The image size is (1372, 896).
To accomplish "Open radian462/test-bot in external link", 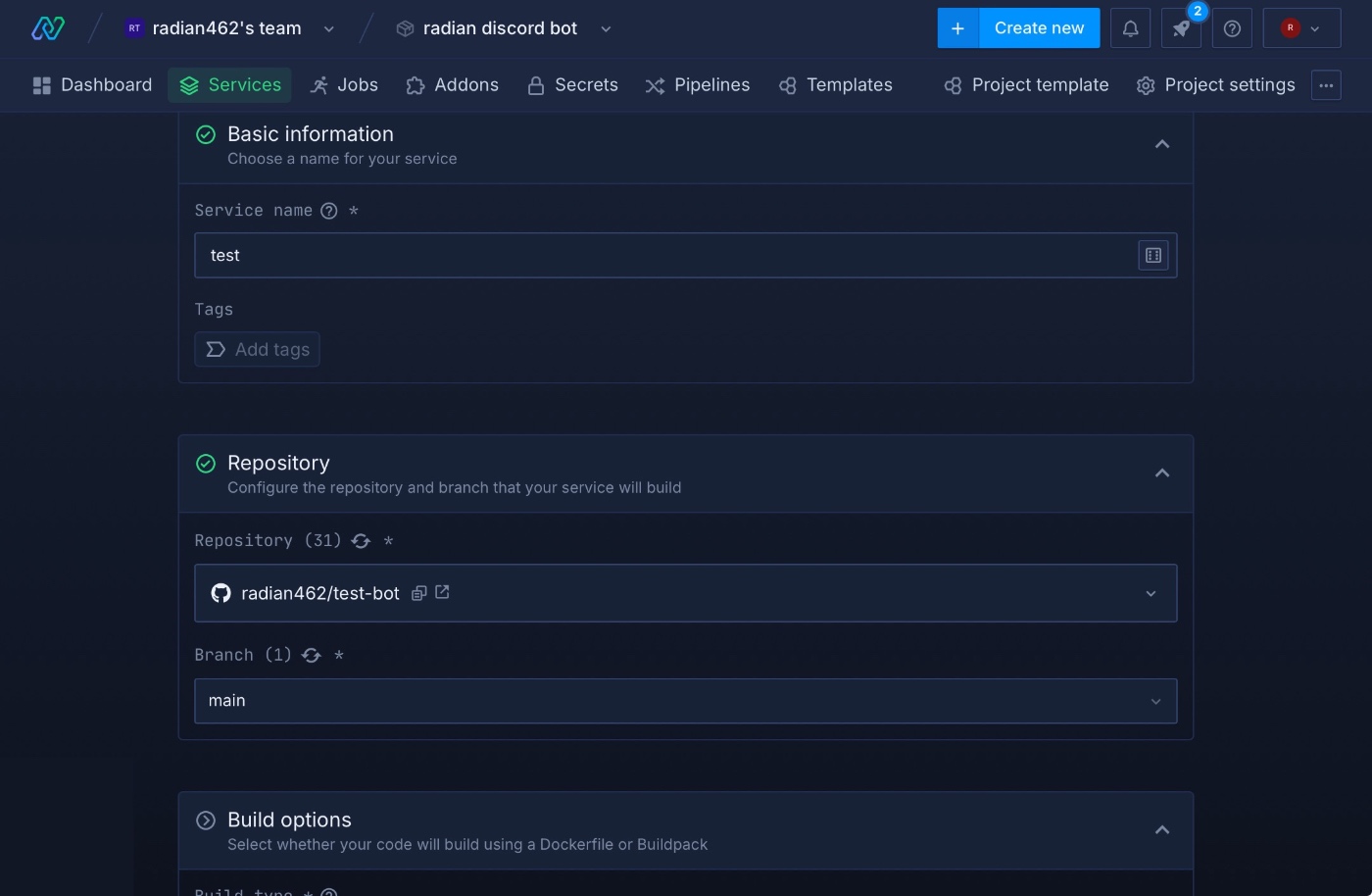I will point(442,592).
